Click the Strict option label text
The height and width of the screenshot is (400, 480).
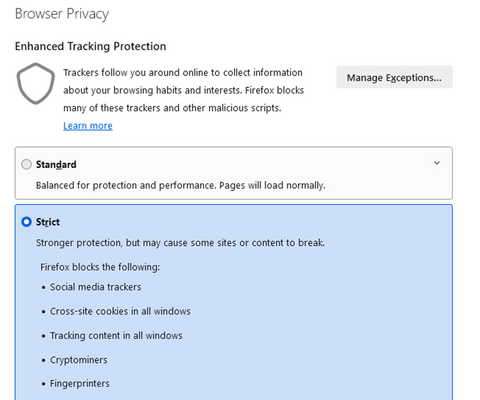click(48, 222)
